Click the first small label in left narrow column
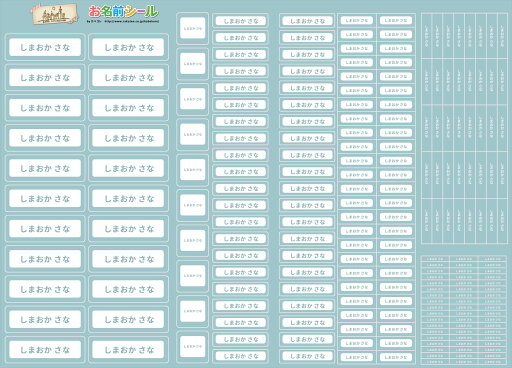 357,20
